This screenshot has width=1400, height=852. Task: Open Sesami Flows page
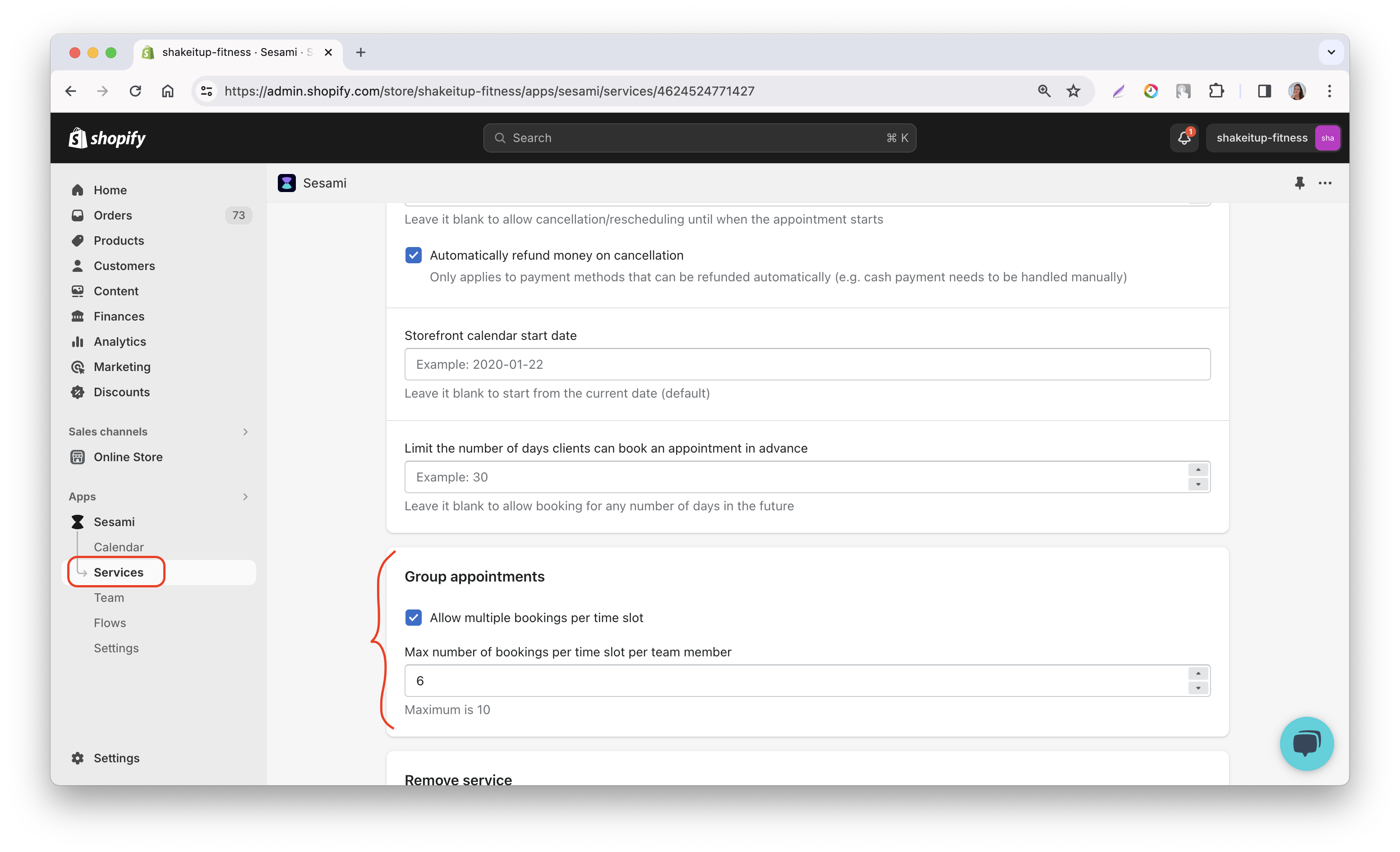point(110,623)
